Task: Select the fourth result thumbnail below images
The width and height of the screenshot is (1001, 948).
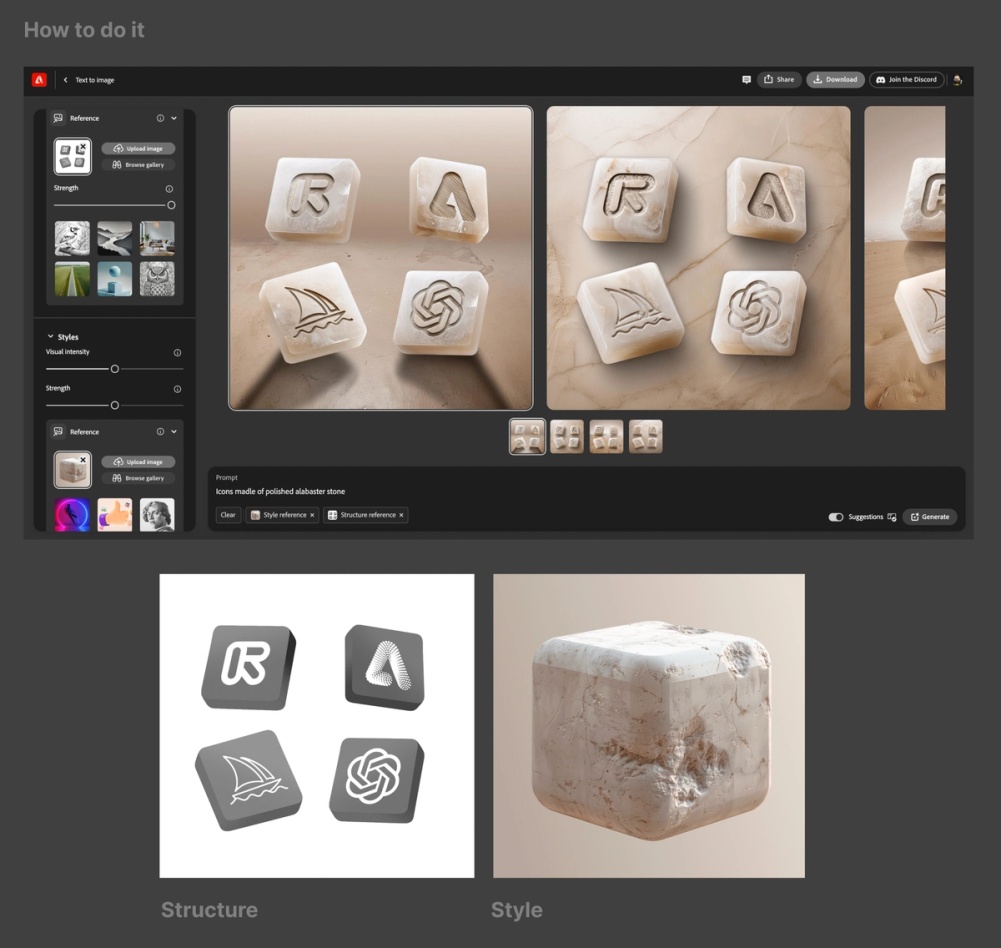Action: [645, 437]
